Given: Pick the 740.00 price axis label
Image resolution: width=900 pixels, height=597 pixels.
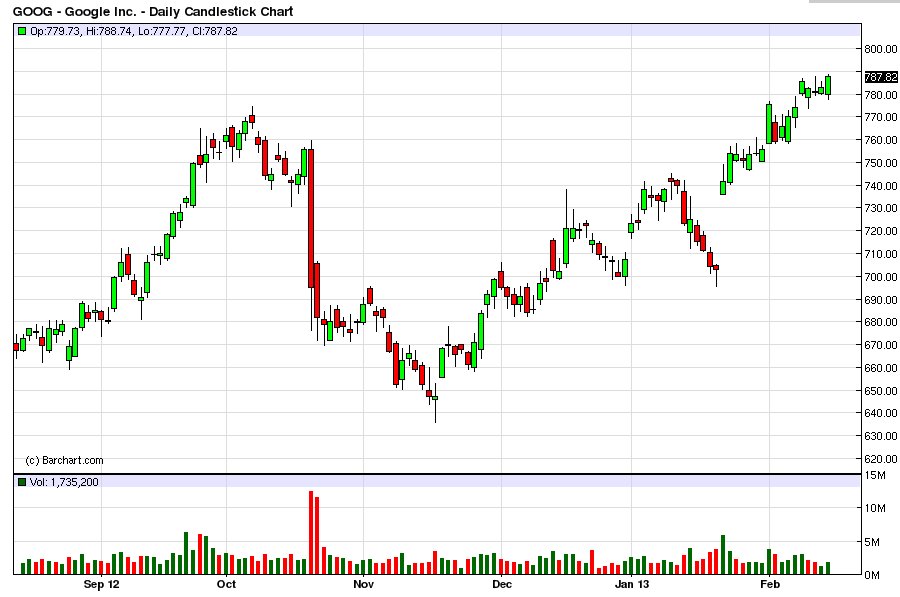Looking at the screenshot, I should (881, 186).
